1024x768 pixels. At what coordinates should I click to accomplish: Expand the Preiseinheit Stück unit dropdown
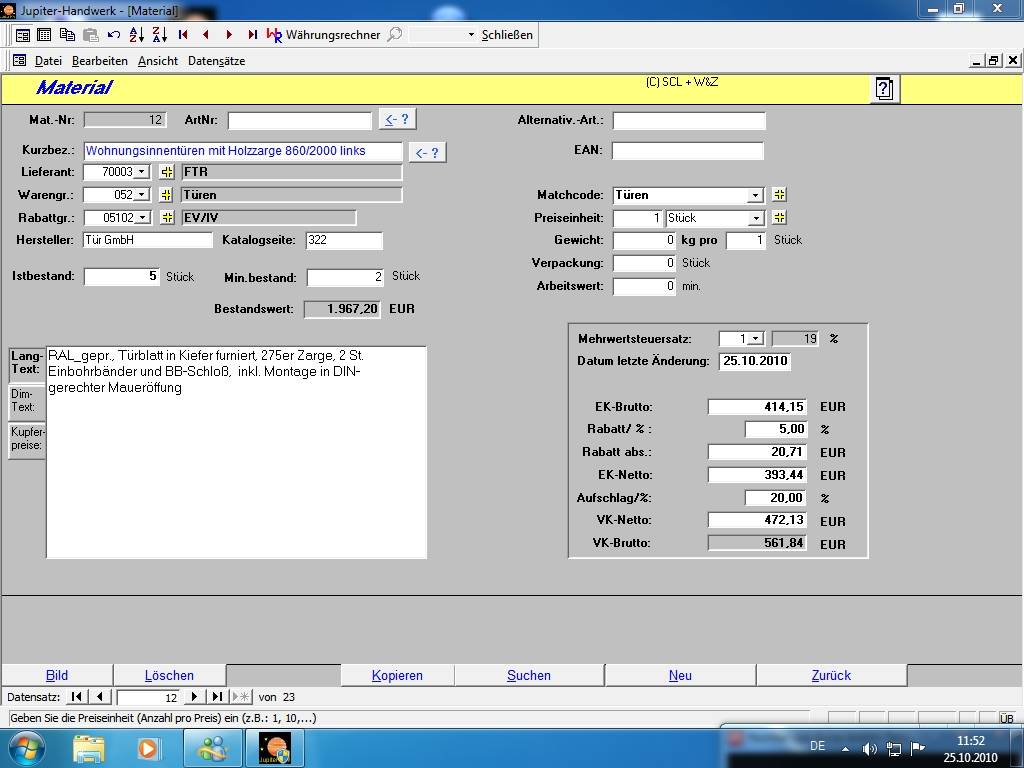(755, 218)
